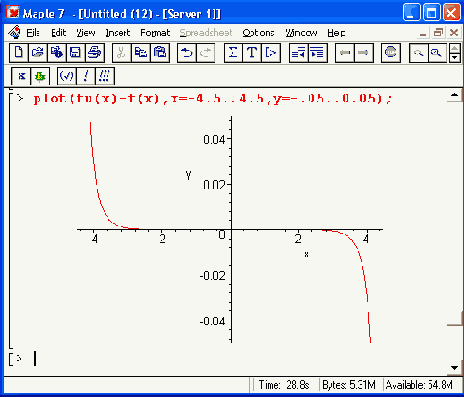The image size is (464, 397).
Task: Undo the last action with the toolbar arrow
Action: 187,53
